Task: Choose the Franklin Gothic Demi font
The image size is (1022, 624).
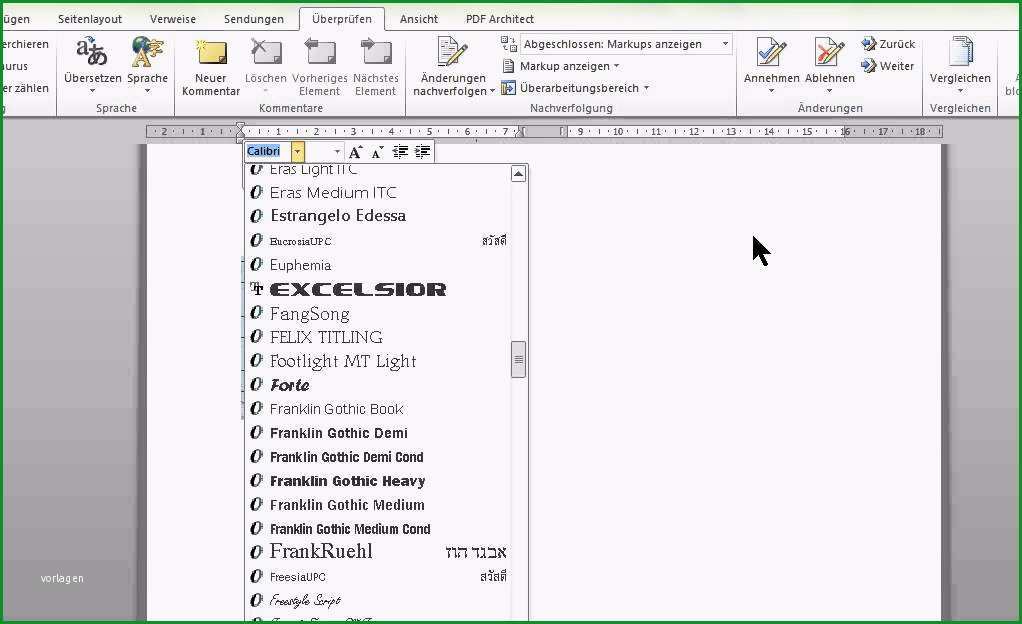Action: [x=378, y=433]
